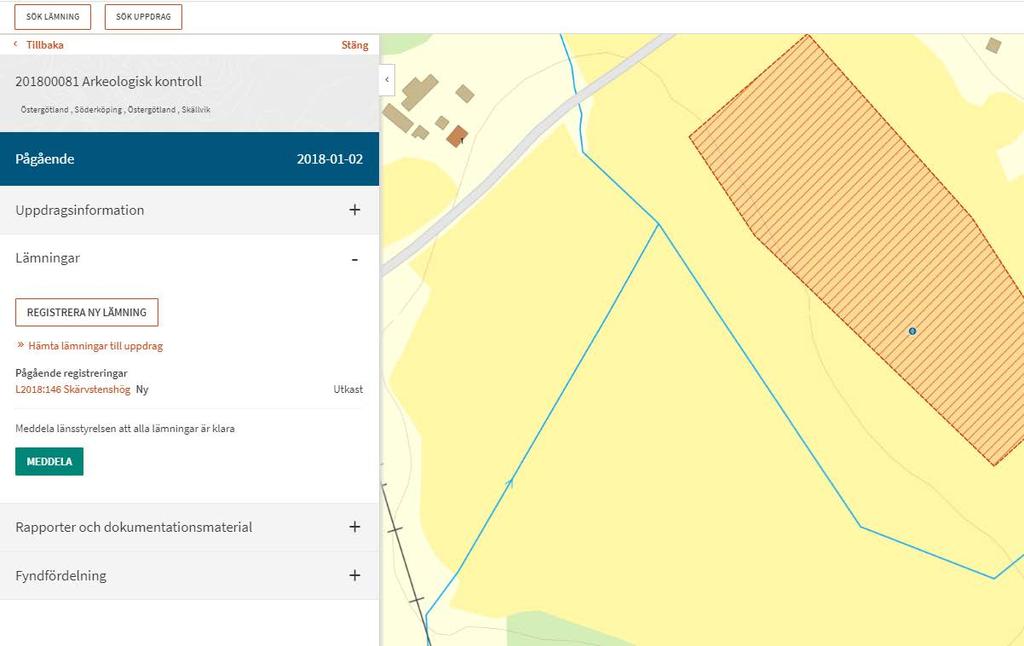Viewport: 1024px width, 646px height.
Task: Click the 2018-01-02 date text
Action: (330, 159)
